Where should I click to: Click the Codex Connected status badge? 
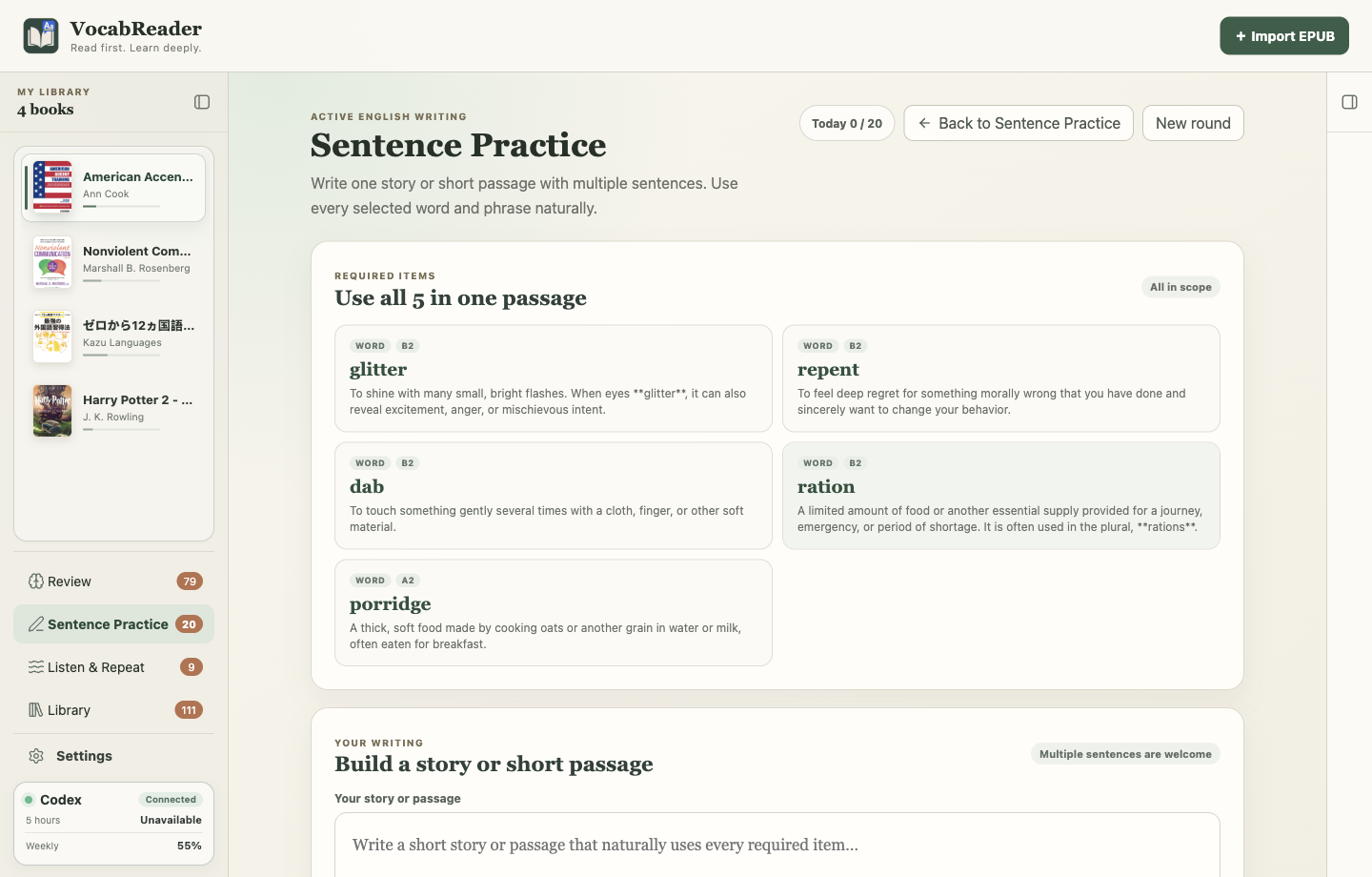click(171, 800)
